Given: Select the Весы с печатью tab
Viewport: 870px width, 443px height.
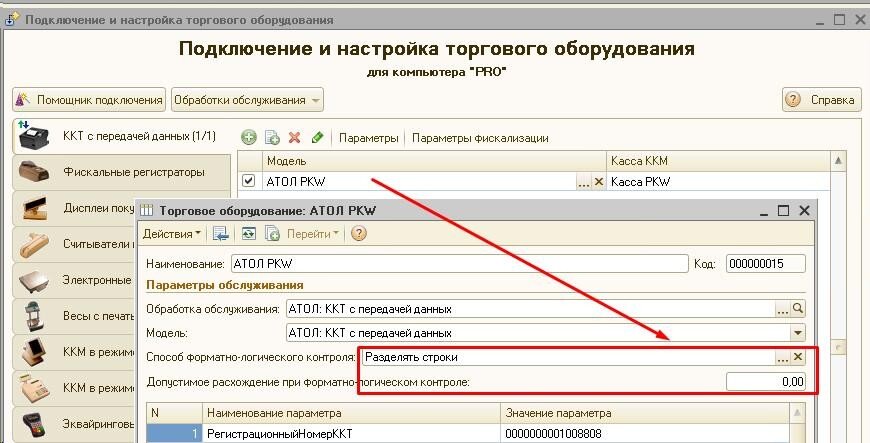Looking at the screenshot, I should (74, 316).
